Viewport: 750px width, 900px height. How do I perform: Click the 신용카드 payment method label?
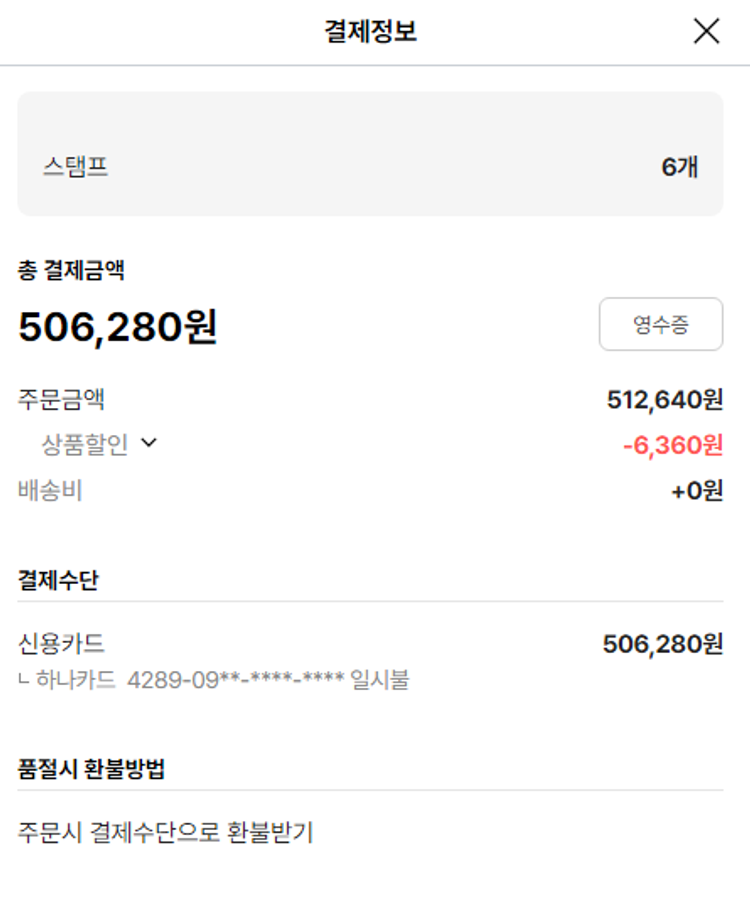click(x=61, y=644)
